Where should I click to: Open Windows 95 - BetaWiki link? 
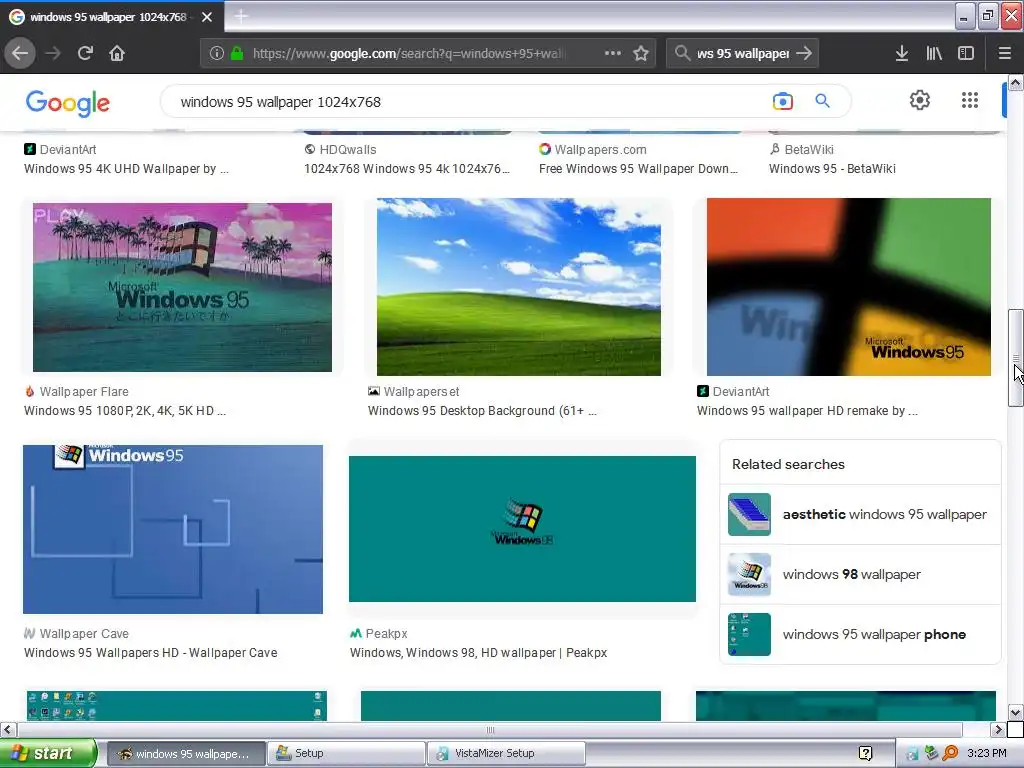832,168
